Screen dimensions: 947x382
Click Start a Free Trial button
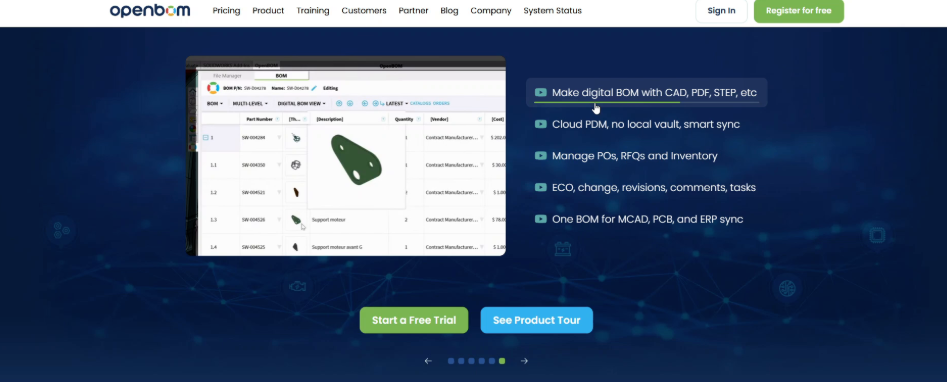[414, 320]
